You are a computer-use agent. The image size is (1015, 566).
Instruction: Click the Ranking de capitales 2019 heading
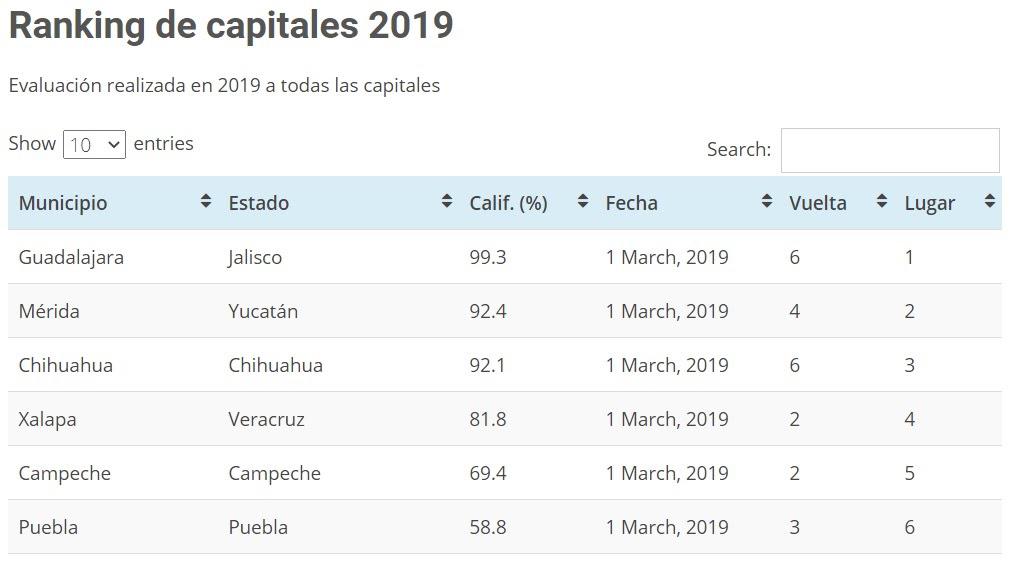coord(231,26)
